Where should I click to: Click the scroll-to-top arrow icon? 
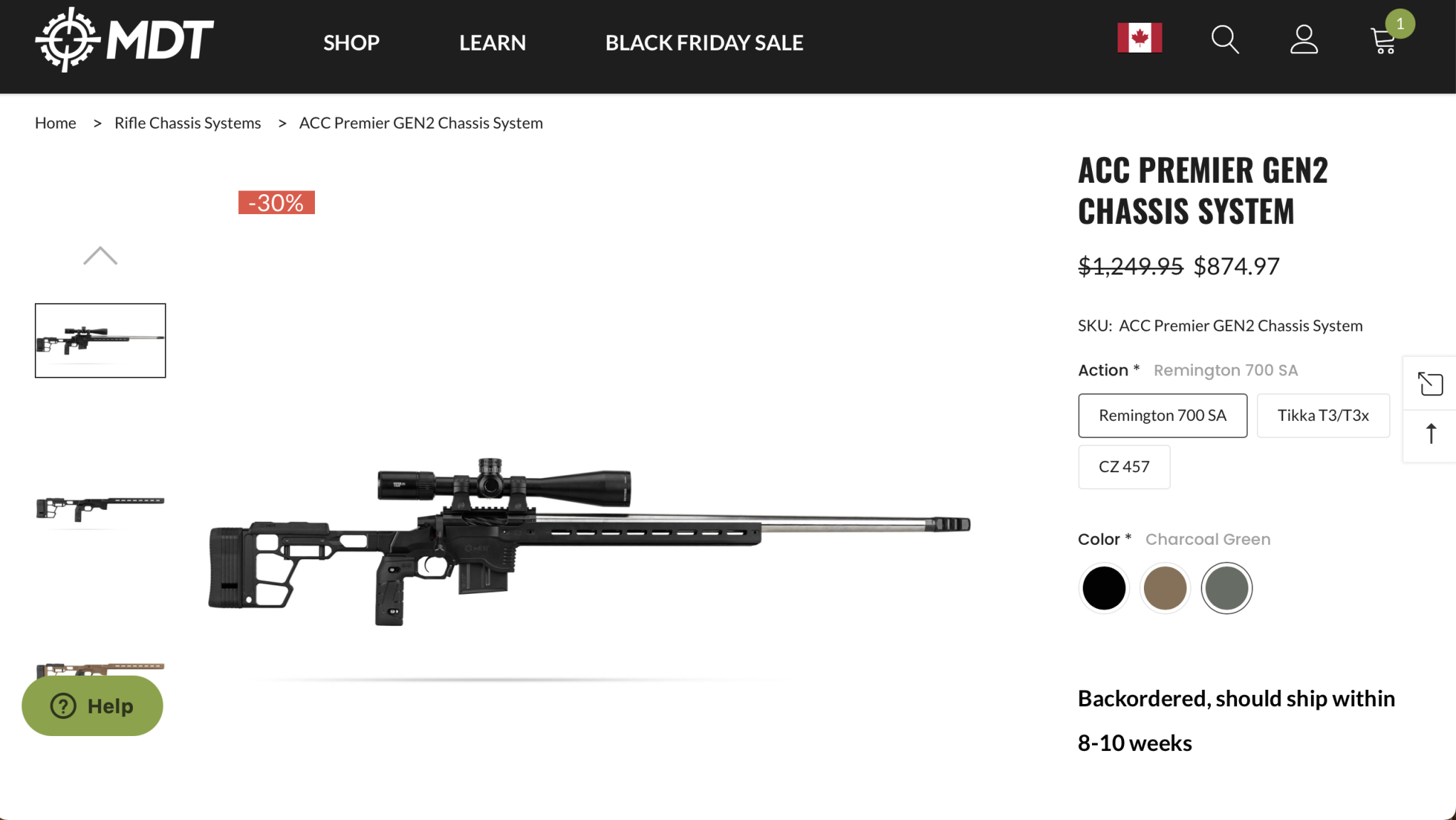1430,434
